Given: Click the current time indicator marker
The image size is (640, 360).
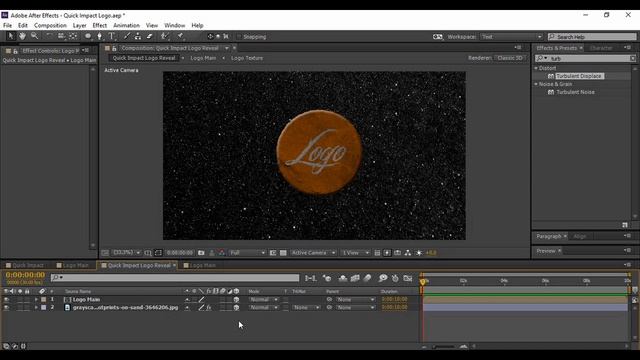Looking at the screenshot, I should [x=422, y=281].
